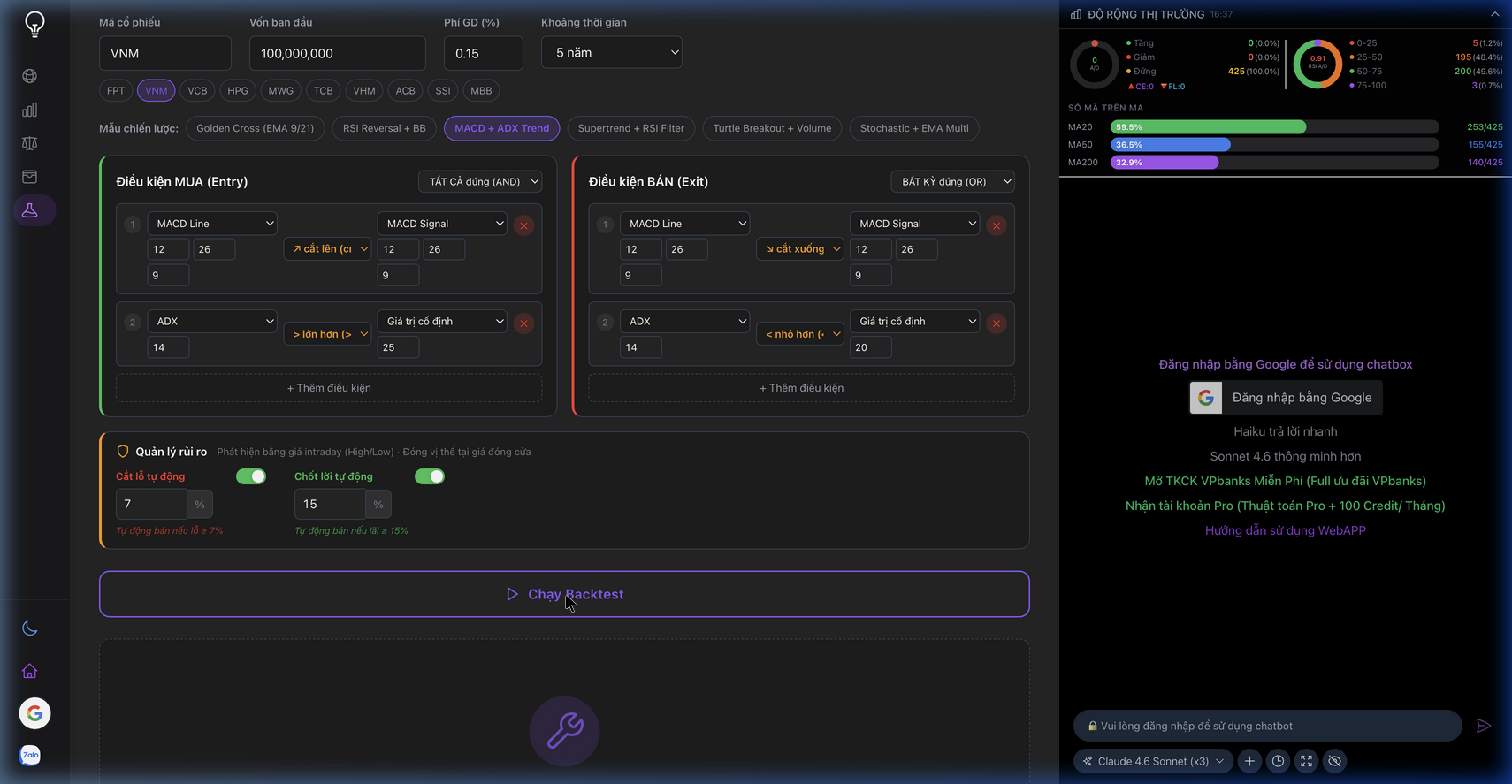Select MWG ticker chip

click(x=281, y=90)
